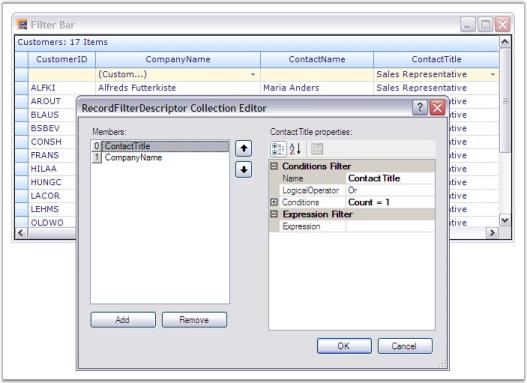Click the AROUT row in the grid
This screenshot has height=383, width=527.
[46, 101]
